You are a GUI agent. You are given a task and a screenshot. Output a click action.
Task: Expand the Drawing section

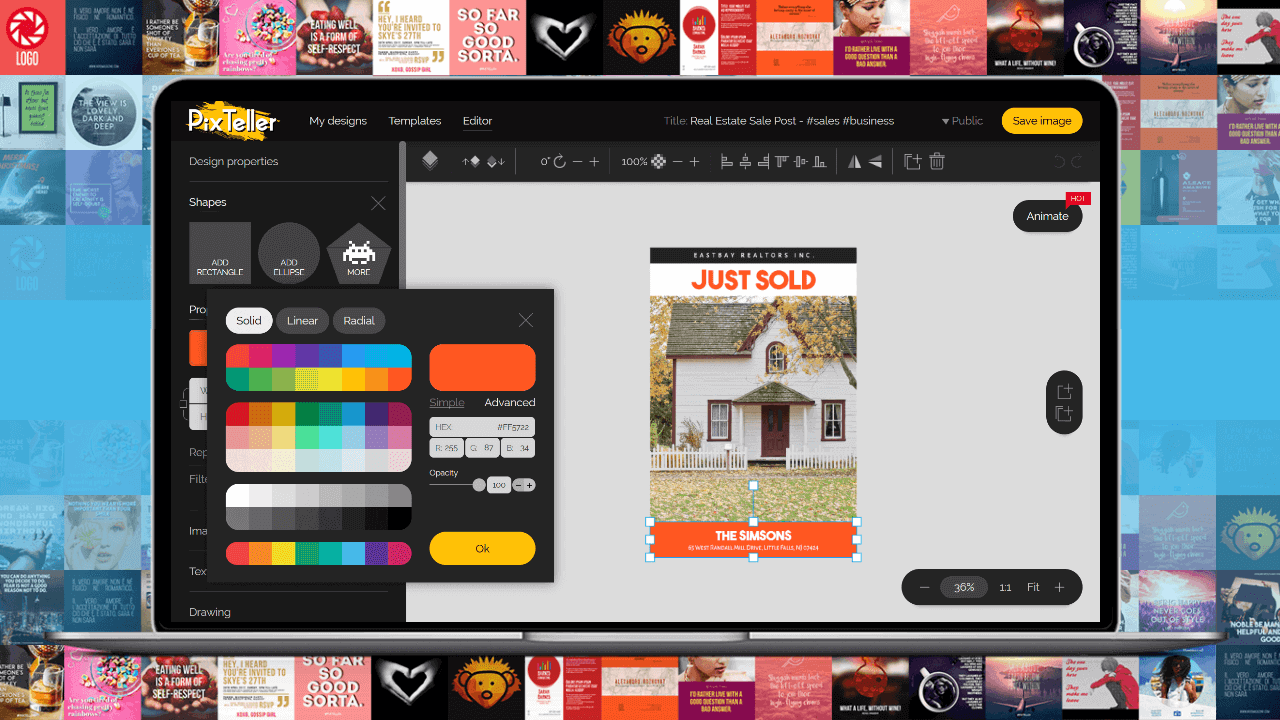pos(210,612)
